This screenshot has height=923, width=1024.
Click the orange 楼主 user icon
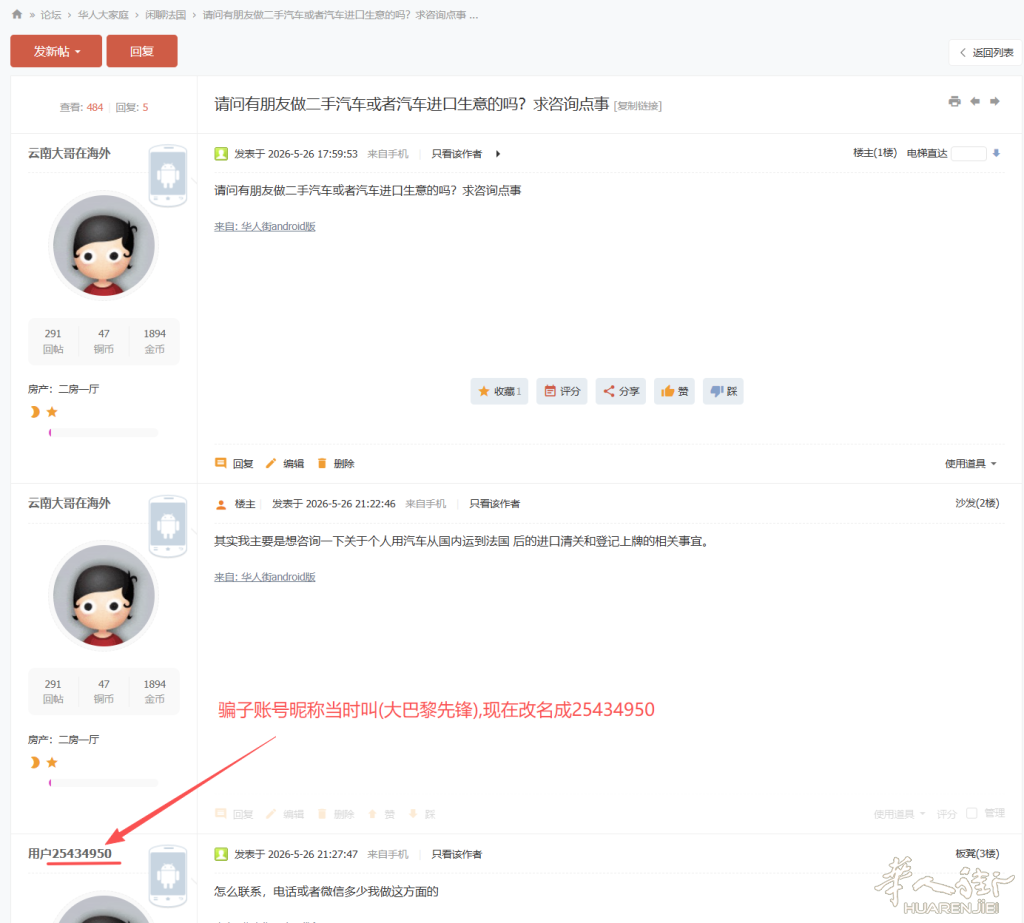pyautogui.click(x=221, y=504)
